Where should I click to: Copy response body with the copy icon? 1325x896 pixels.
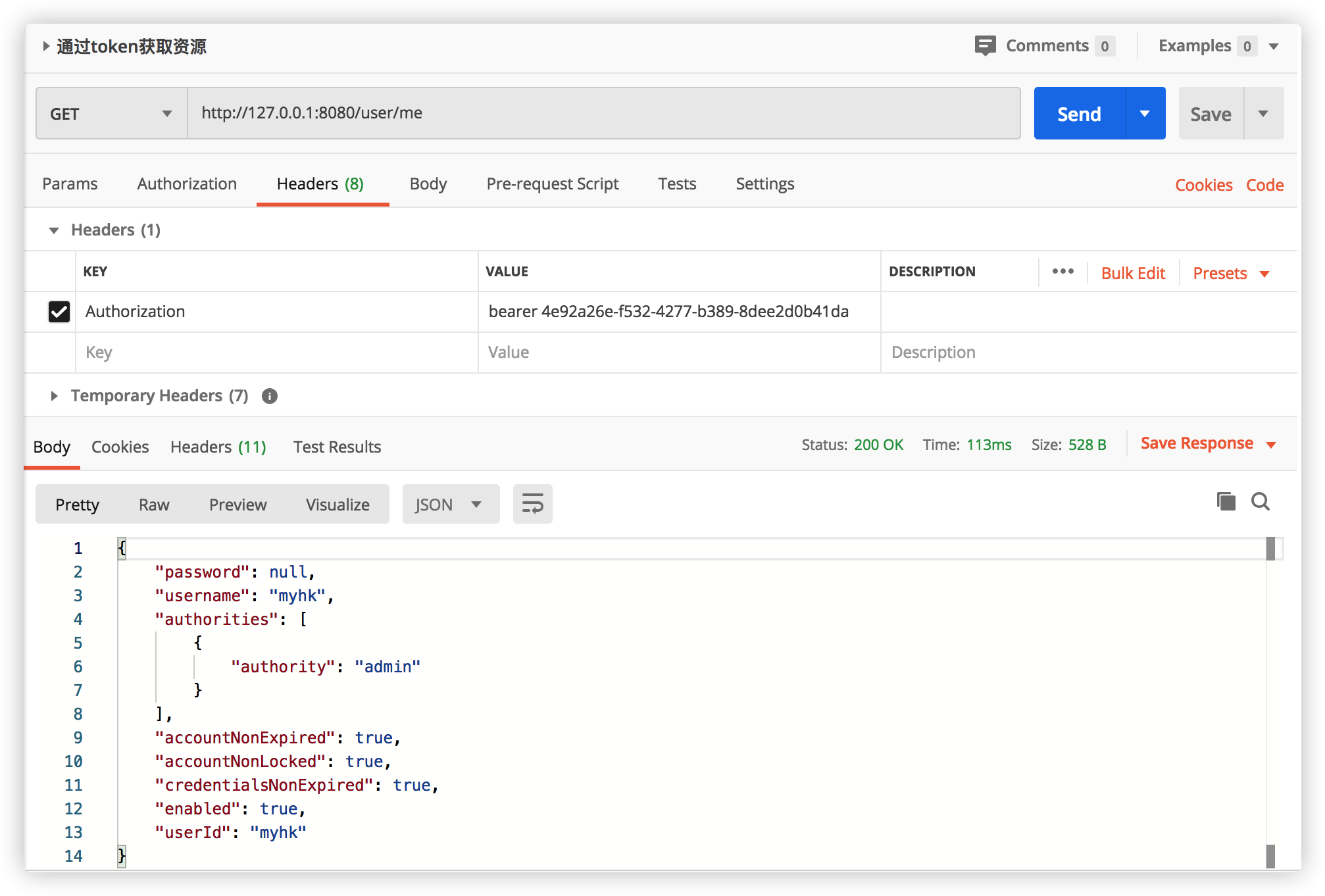pyautogui.click(x=1226, y=502)
